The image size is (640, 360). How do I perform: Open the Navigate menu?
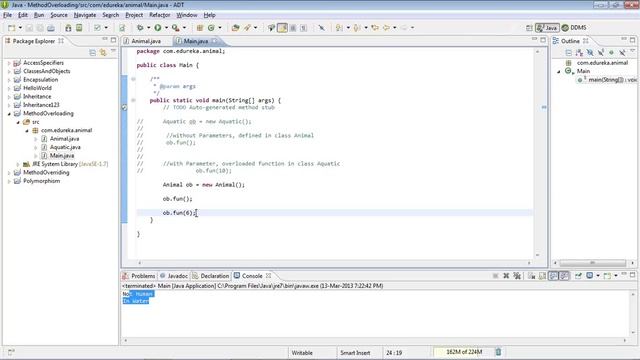point(85,15)
